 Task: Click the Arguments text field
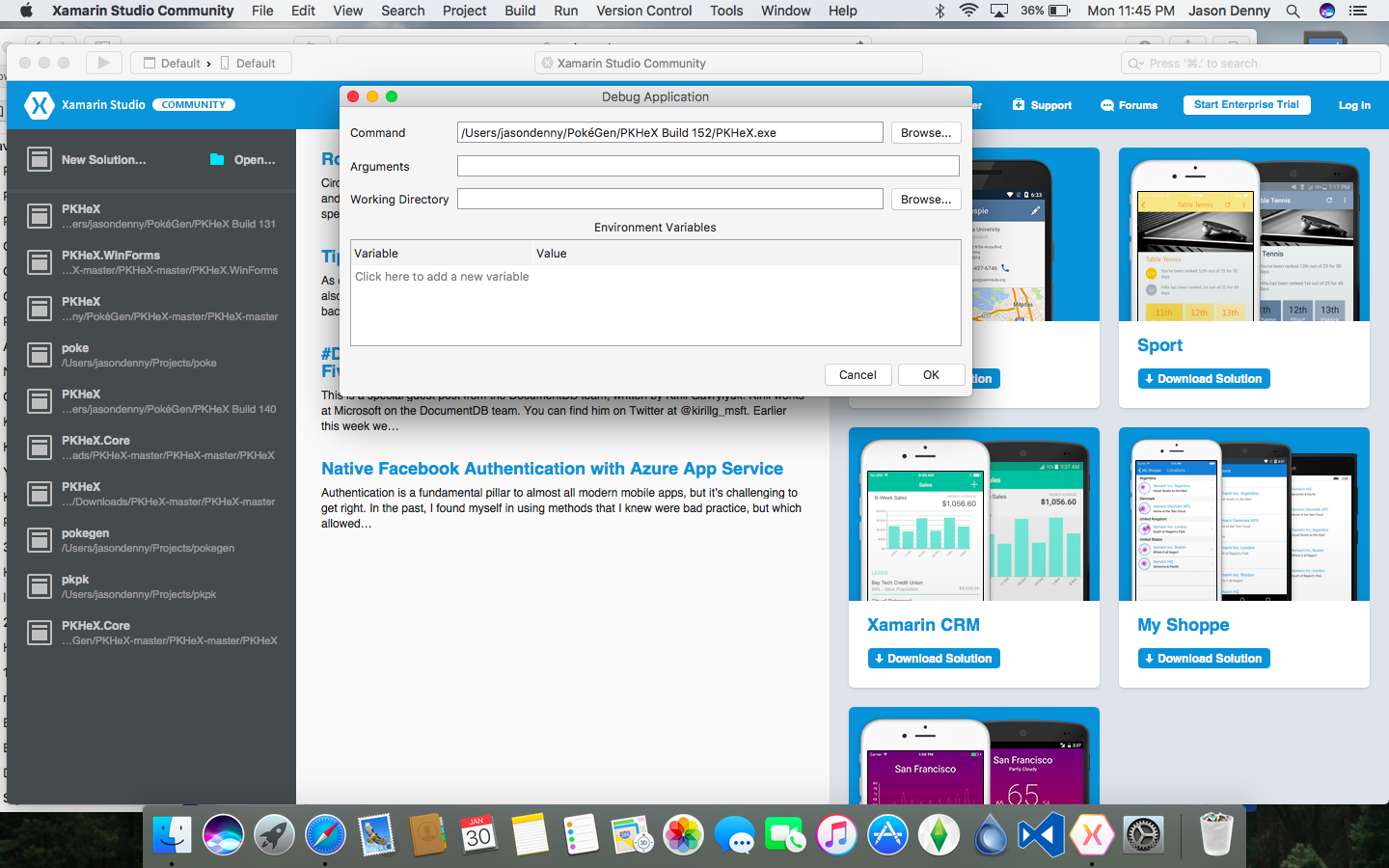[708, 166]
